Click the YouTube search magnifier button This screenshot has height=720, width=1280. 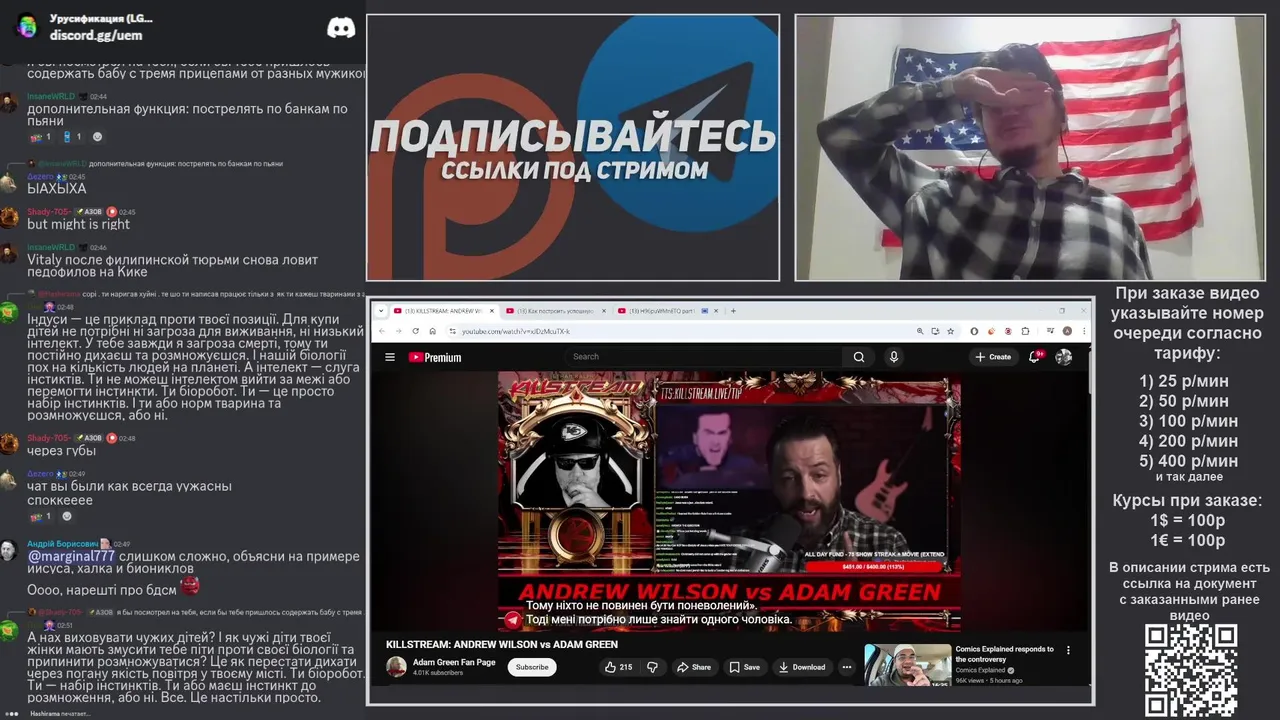859,357
